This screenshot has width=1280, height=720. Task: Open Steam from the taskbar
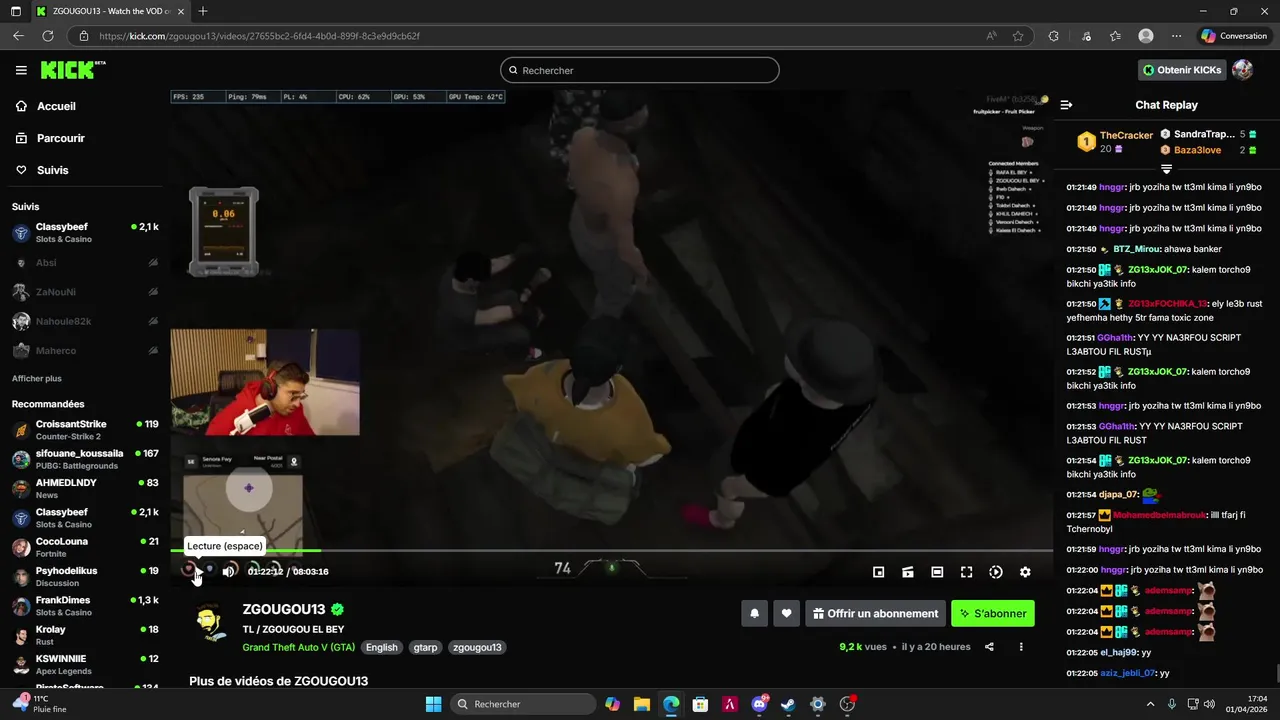click(x=788, y=704)
